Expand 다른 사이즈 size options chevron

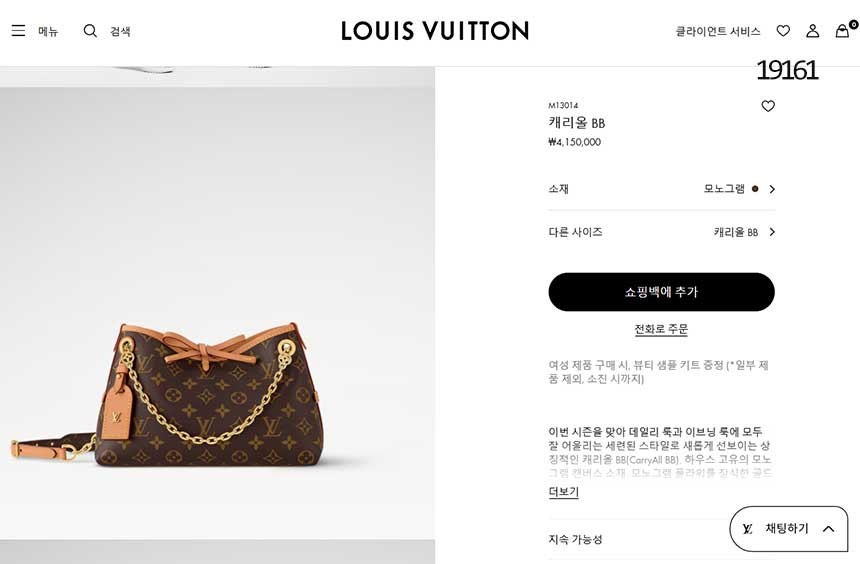772,232
